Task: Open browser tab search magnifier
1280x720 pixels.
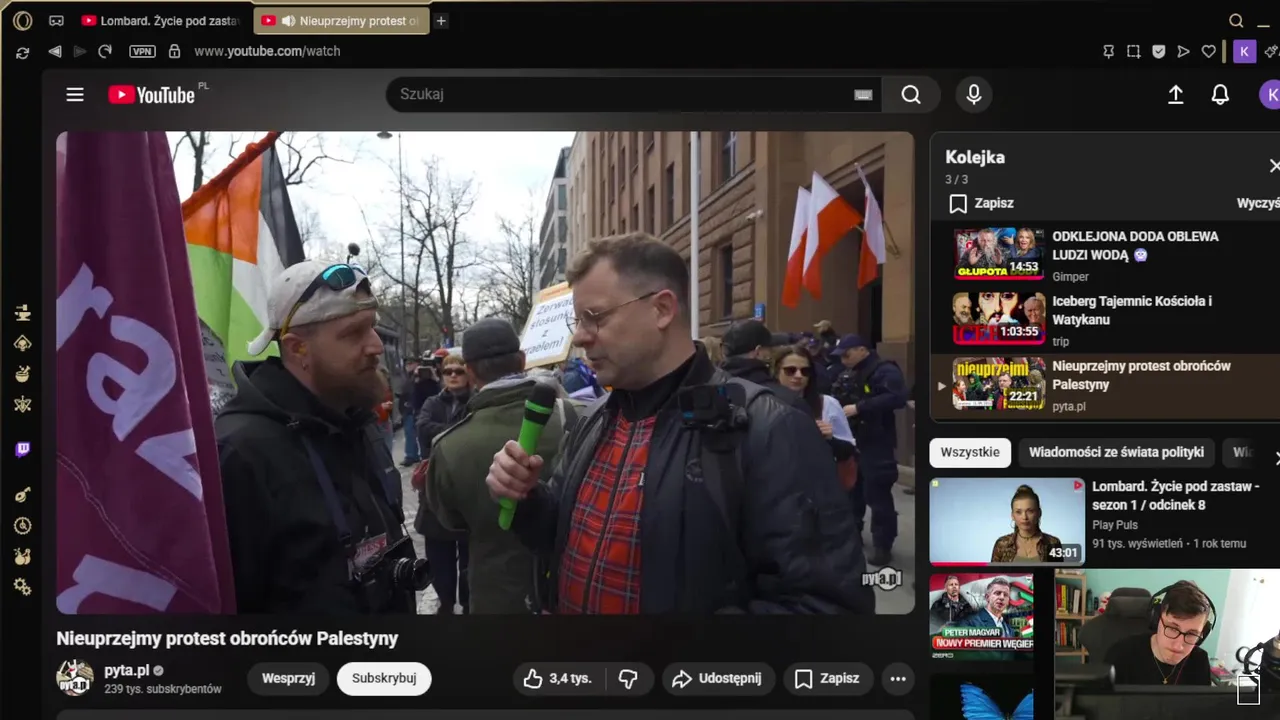Action: [x=1236, y=21]
